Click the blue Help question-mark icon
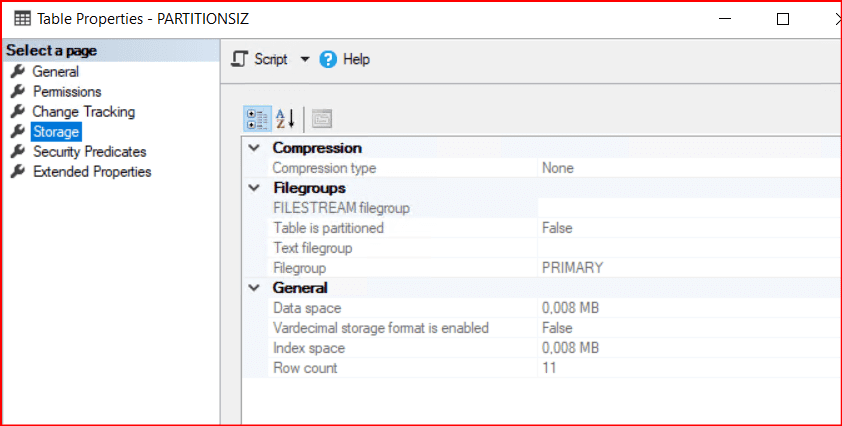The width and height of the screenshot is (842, 426). pyautogui.click(x=328, y=60)
